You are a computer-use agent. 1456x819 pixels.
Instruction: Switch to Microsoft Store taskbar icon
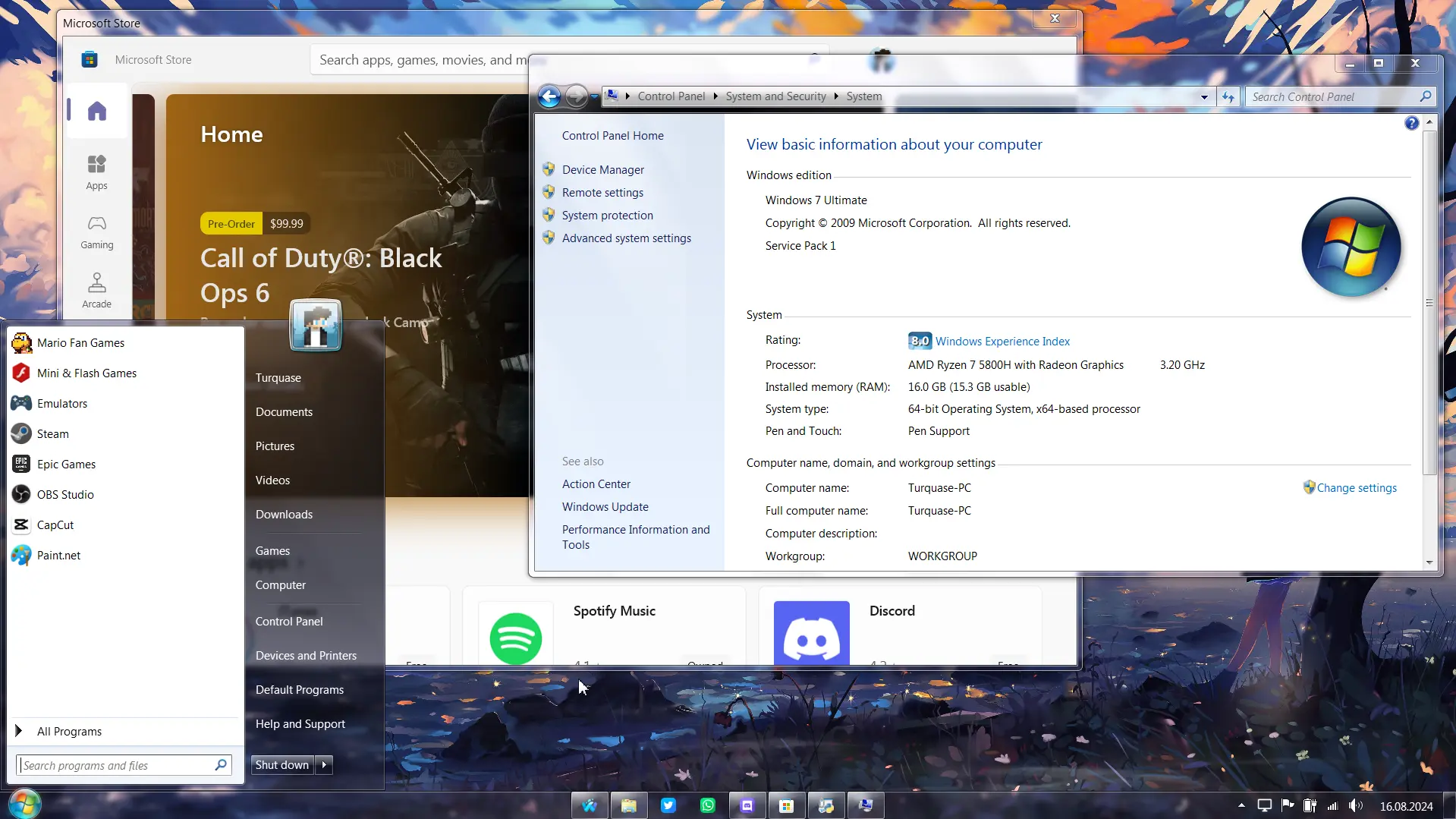pos(787,805)
